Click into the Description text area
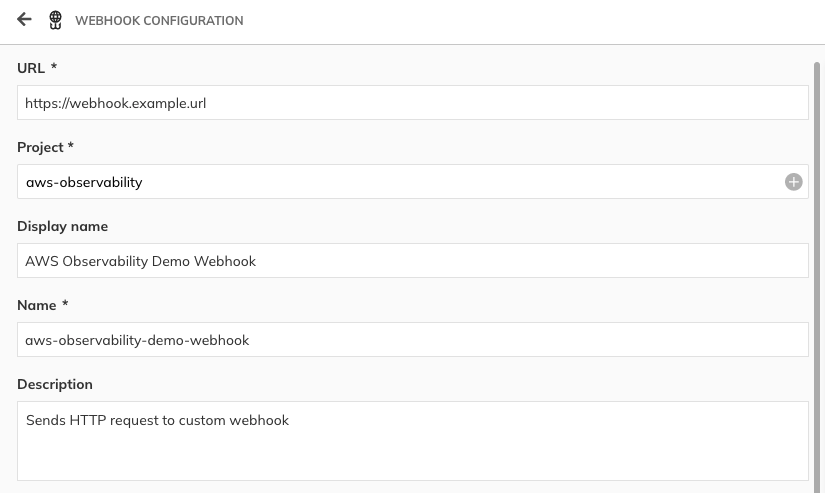 pos(412,441)
